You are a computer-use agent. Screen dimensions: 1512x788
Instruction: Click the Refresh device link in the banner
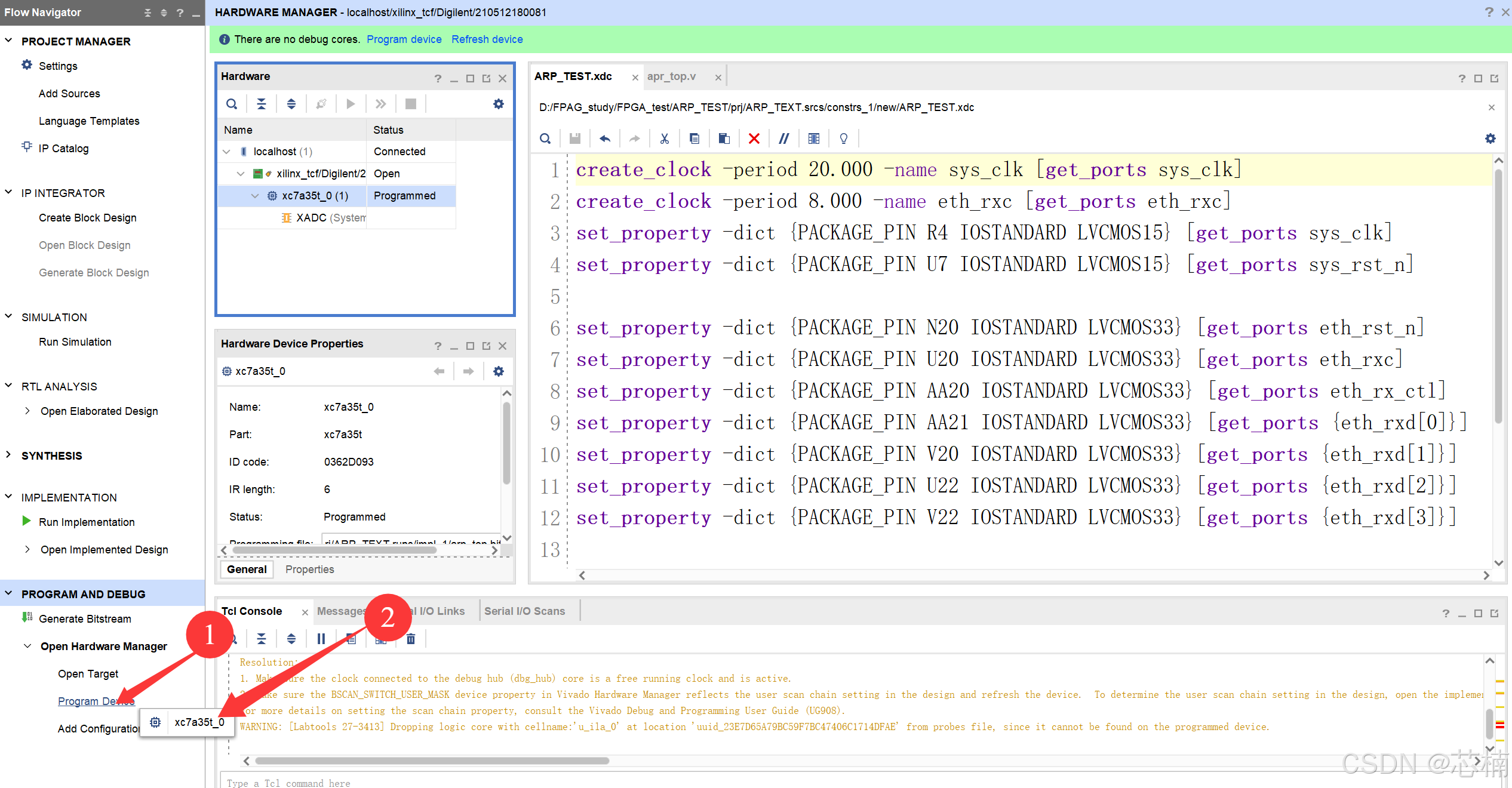487,39
